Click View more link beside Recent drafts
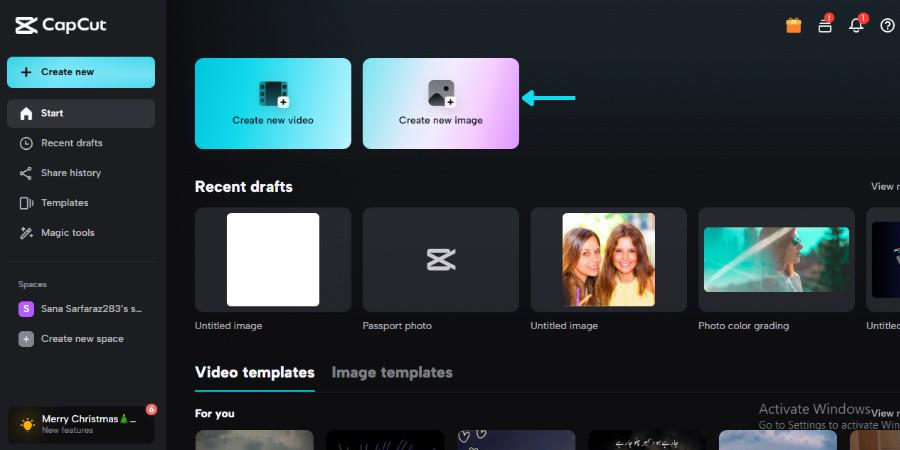Image resolution: width=900 pixels, height=450 pixels. tap(885, 187)
